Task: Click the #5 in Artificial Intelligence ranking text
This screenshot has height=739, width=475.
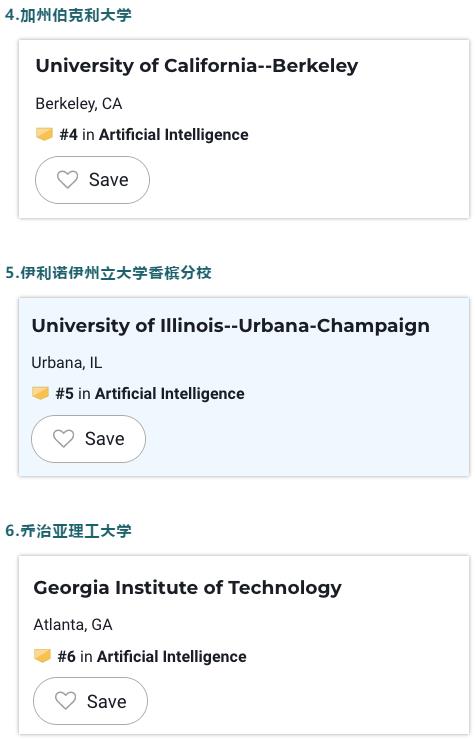Action: pos(150,394)
